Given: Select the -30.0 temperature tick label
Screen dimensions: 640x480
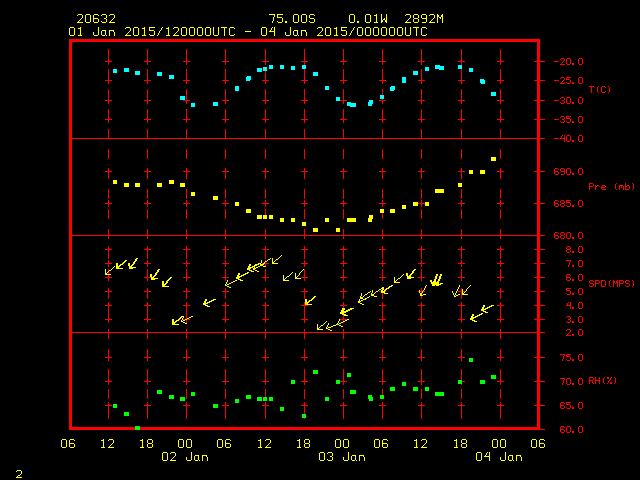Looking at the screenshot, I should click(569, 100).
